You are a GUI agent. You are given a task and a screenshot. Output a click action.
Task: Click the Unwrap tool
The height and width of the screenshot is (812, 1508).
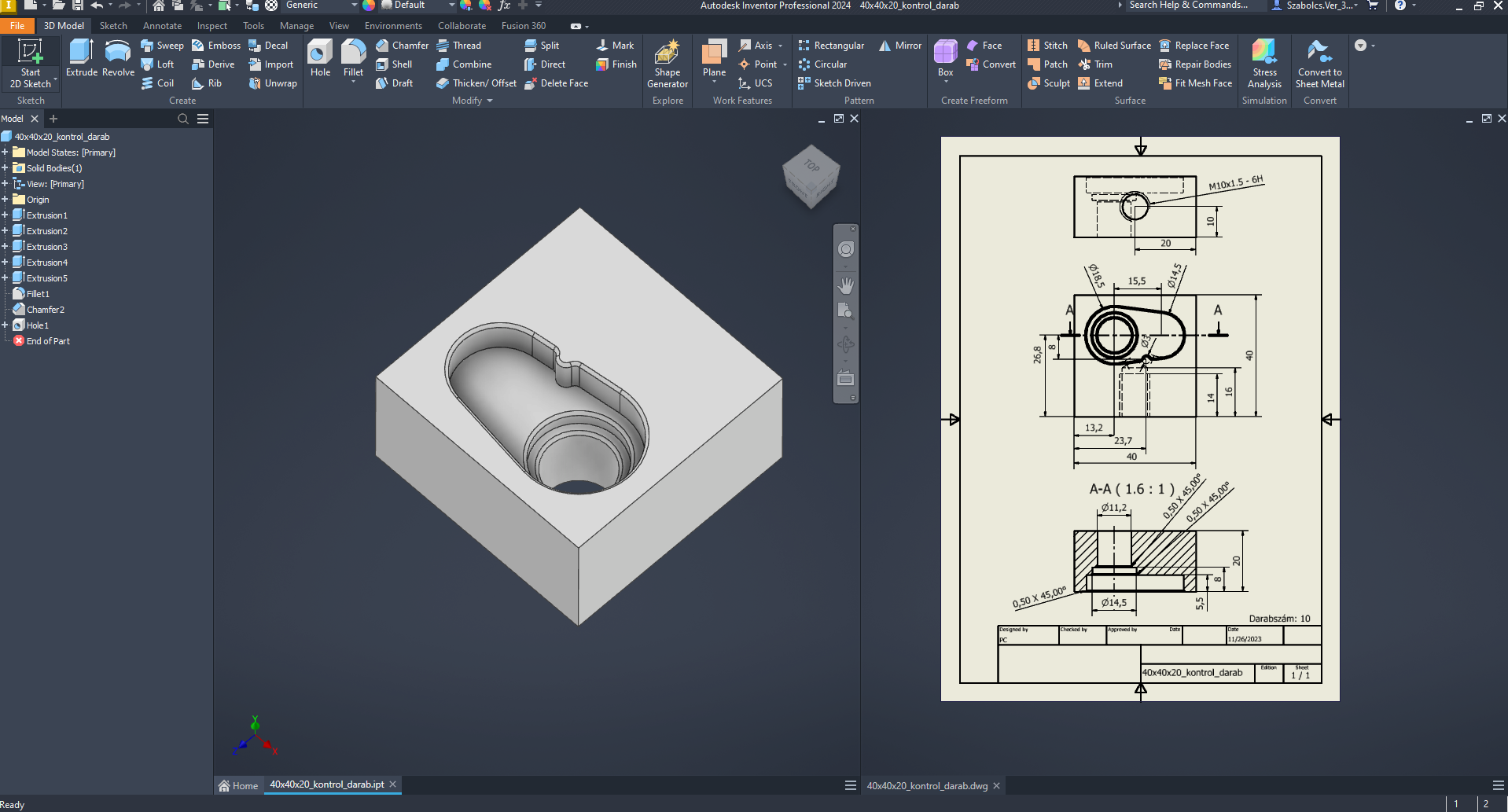pos(273,83)
